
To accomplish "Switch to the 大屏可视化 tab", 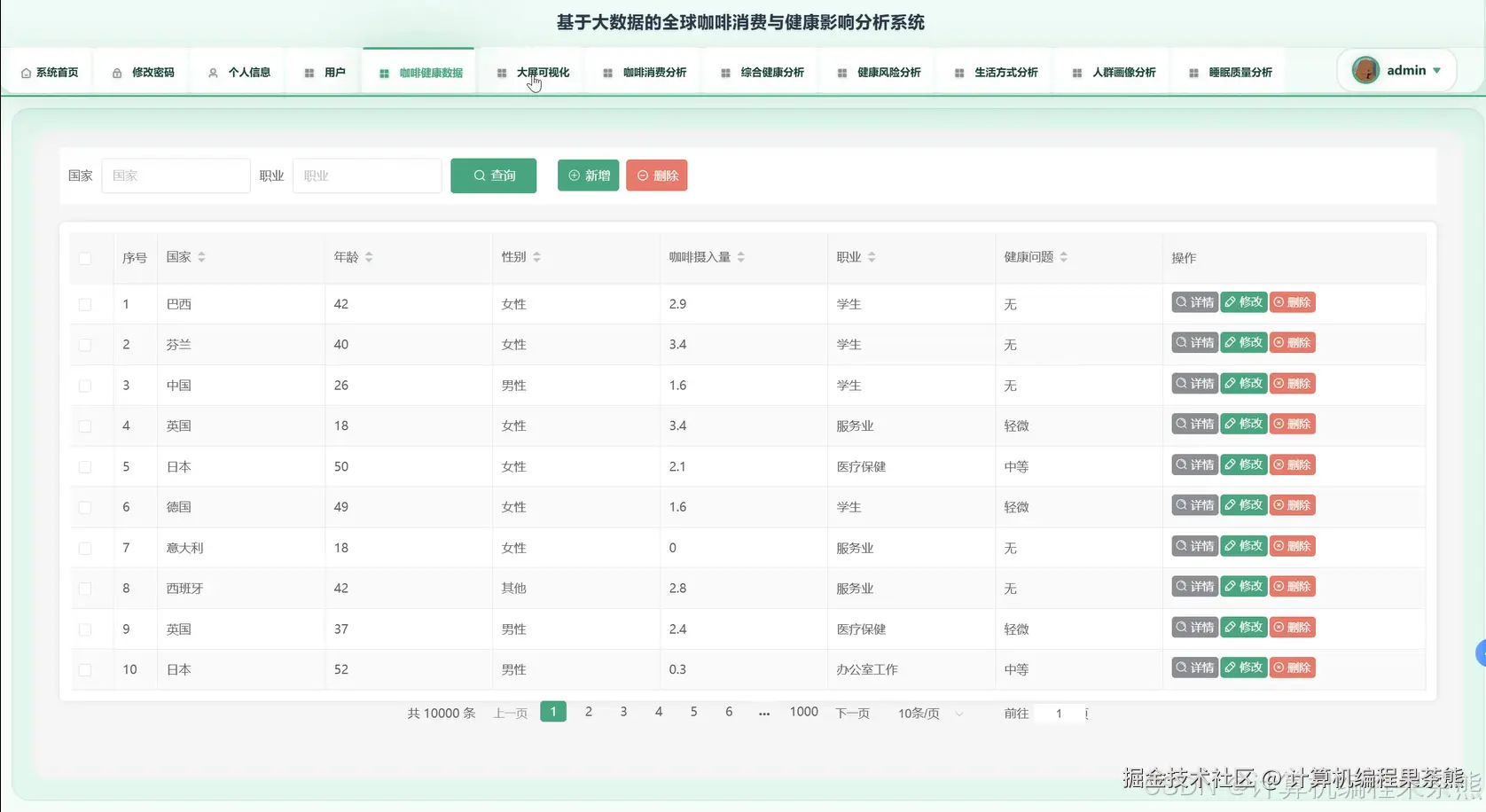I will 542,72.
